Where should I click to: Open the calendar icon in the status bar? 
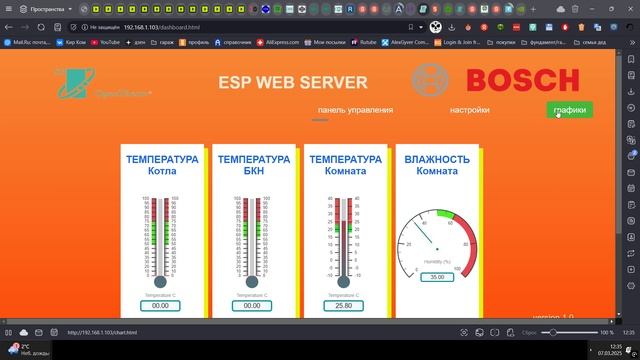pos(54,333)
